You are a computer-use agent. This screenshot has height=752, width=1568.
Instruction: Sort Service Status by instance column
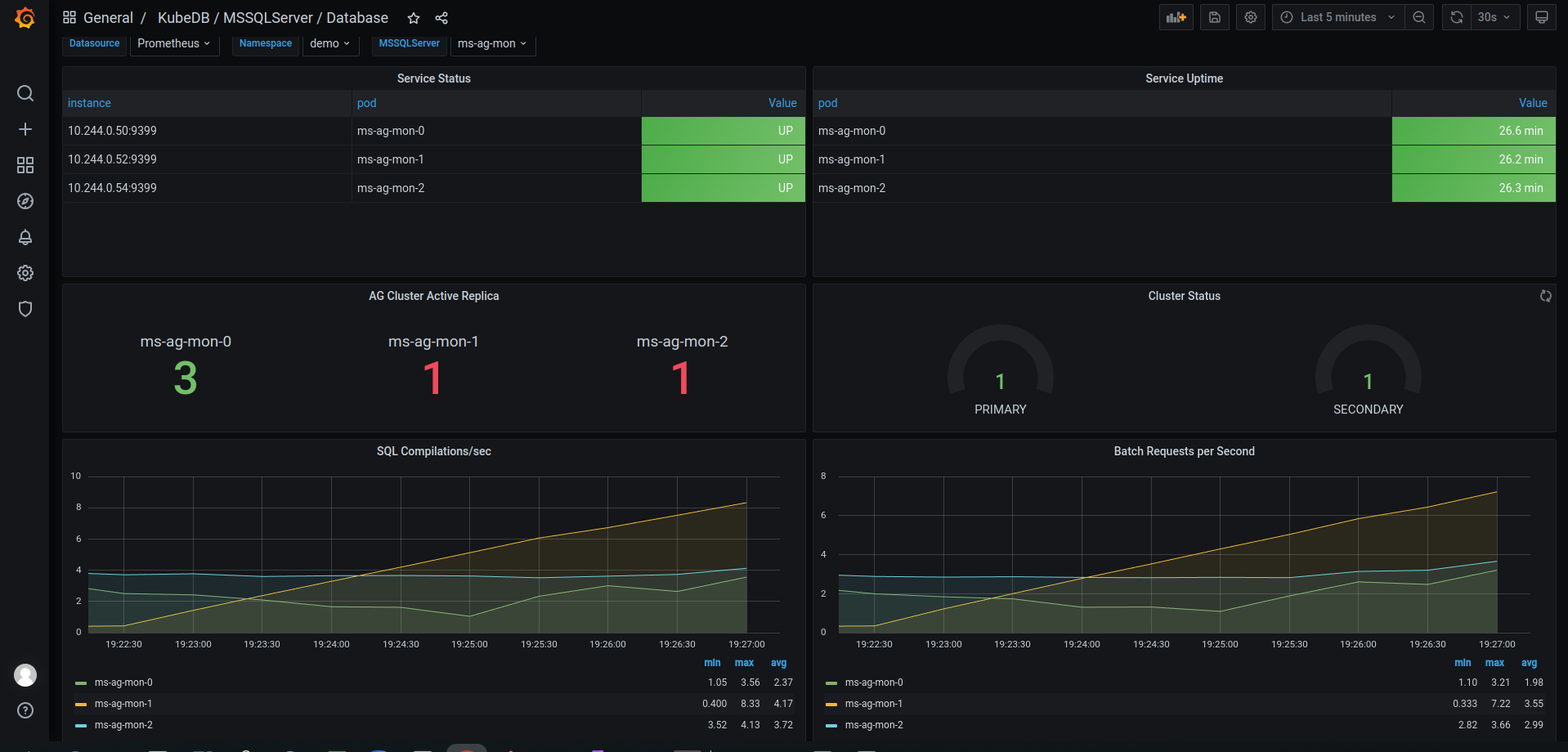pos(89,103)
